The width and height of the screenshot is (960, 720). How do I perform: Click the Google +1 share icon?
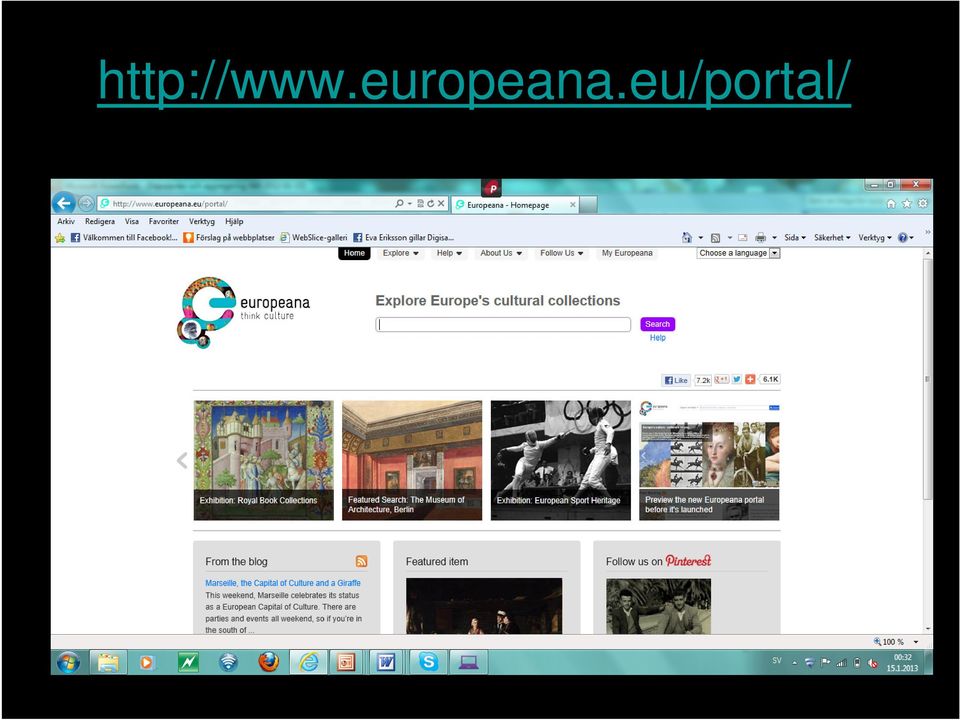coord(722,380)
